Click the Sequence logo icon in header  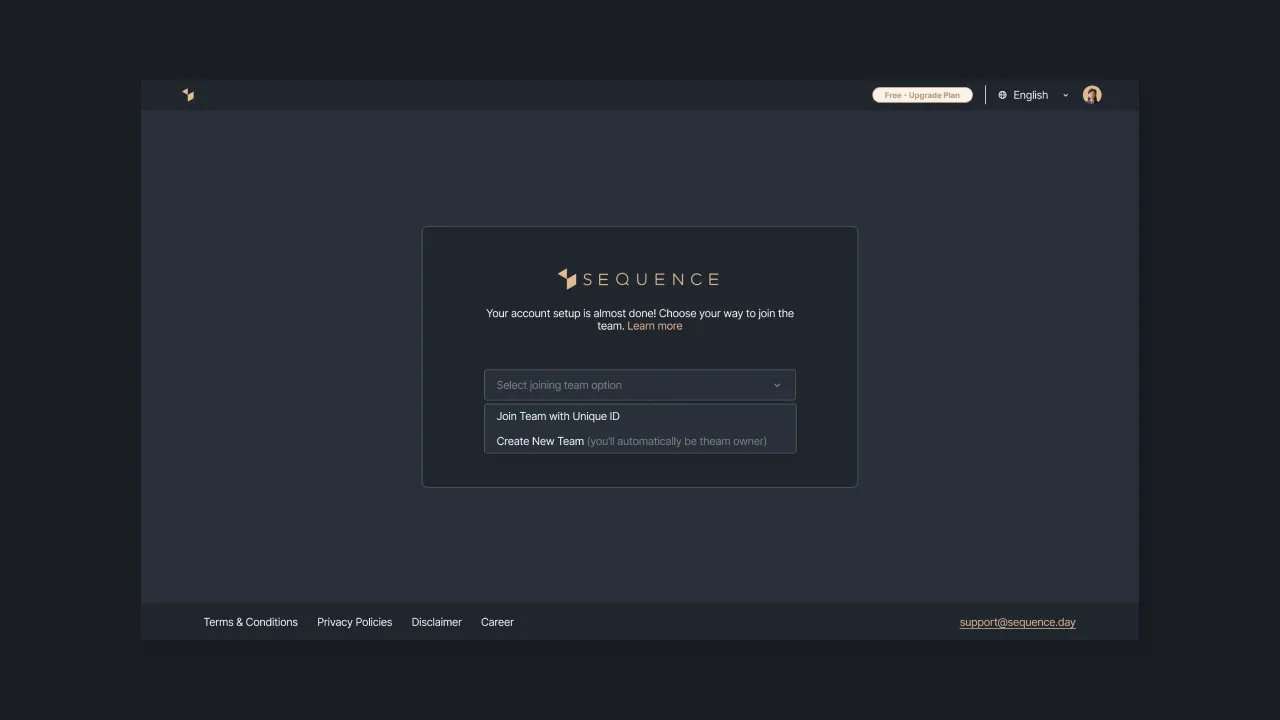(x=188, y=95)
